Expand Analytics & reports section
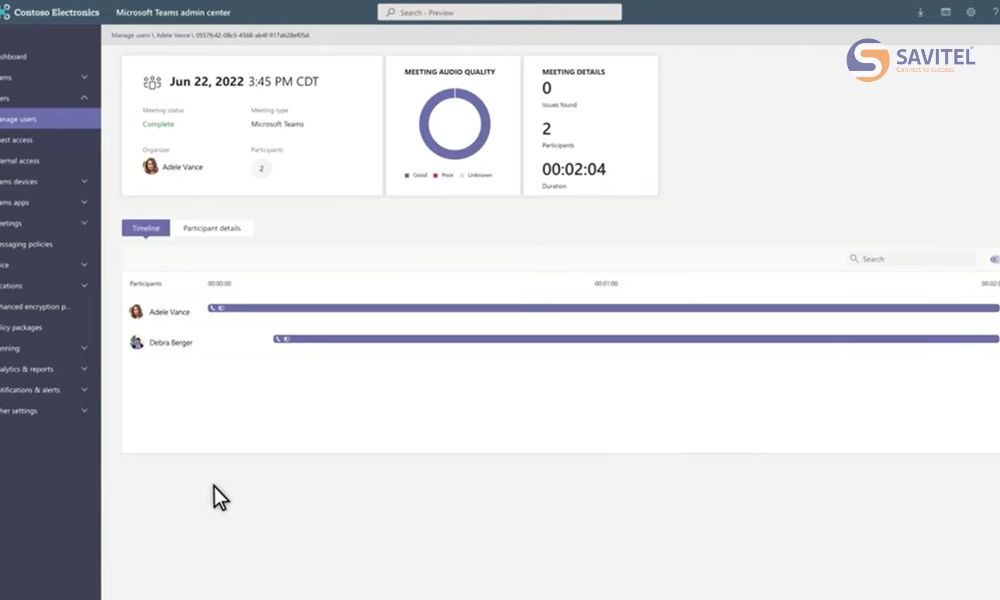The height and width of the screenshot is (600, 1000). pos(84,369)
